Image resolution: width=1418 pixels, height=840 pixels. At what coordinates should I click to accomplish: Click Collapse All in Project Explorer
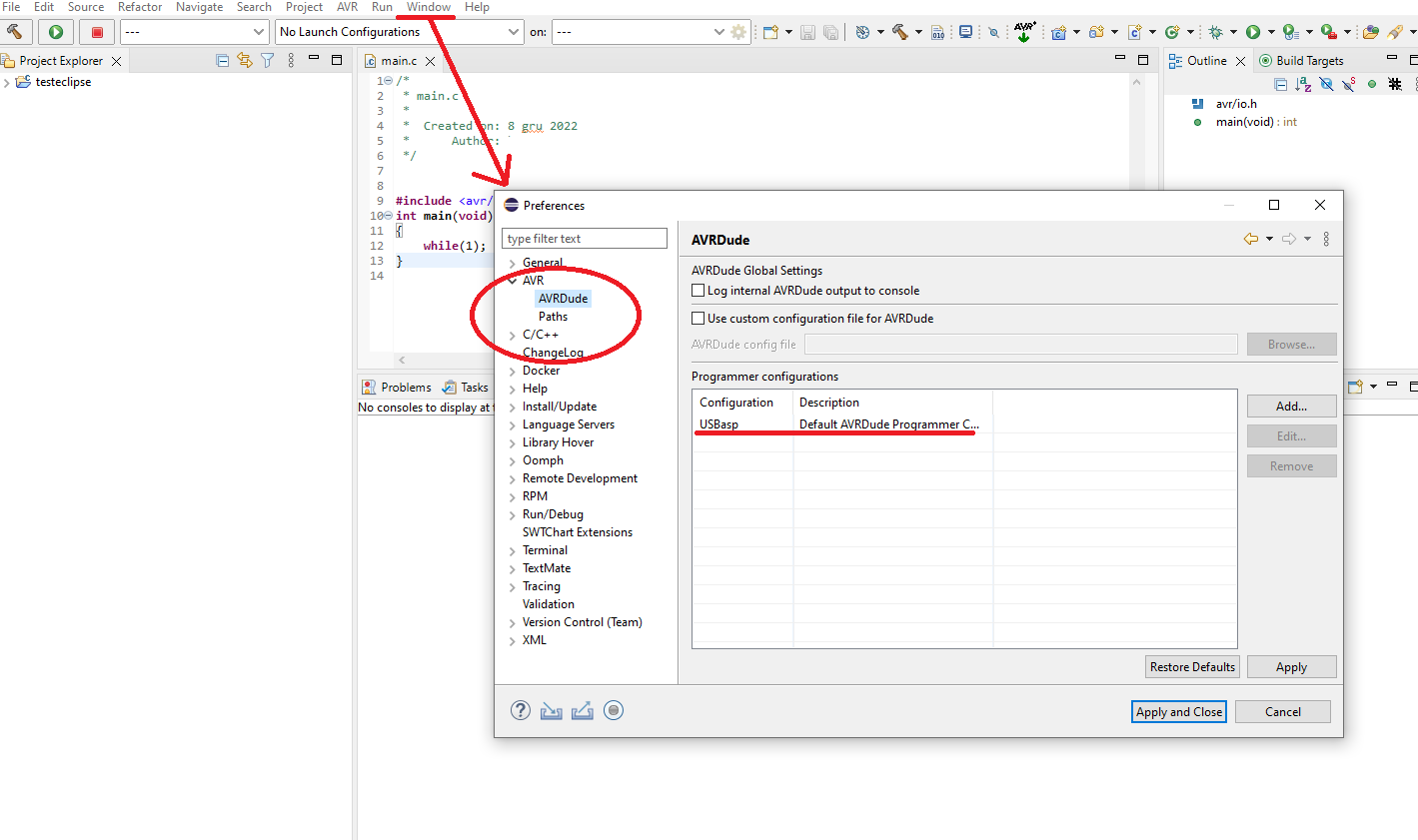(x=223, y=61)
